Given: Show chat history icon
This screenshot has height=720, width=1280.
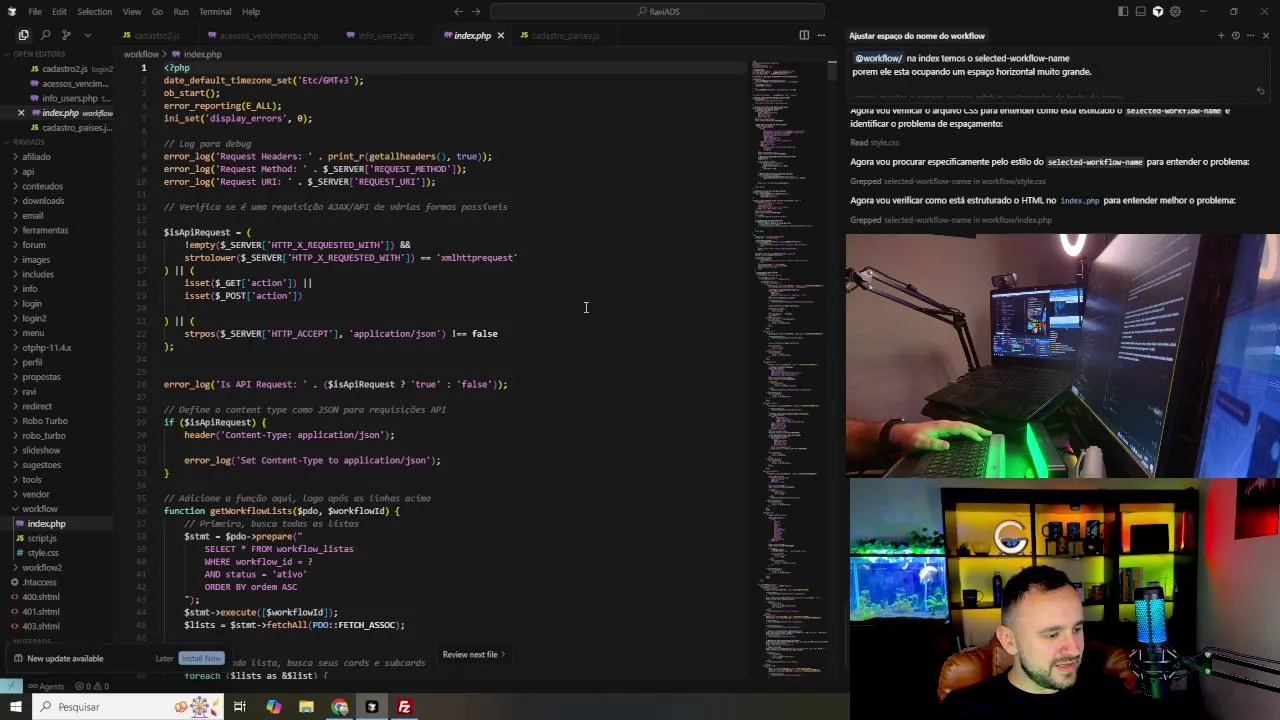Looking at the screenshot, I should (x=1236, y=35).
